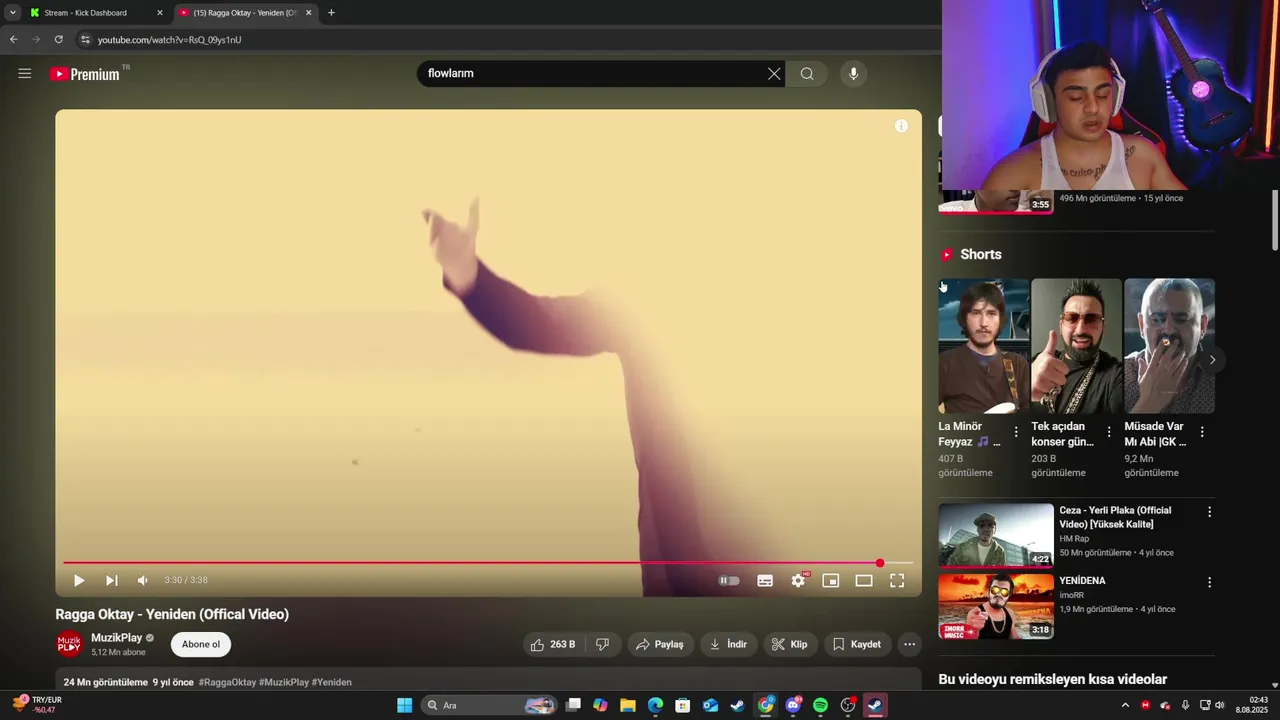Open the MuzikPlay channel avatar
Image resolution: width=1280 pixels, height=720 pixels.
(x=69, y=644)
